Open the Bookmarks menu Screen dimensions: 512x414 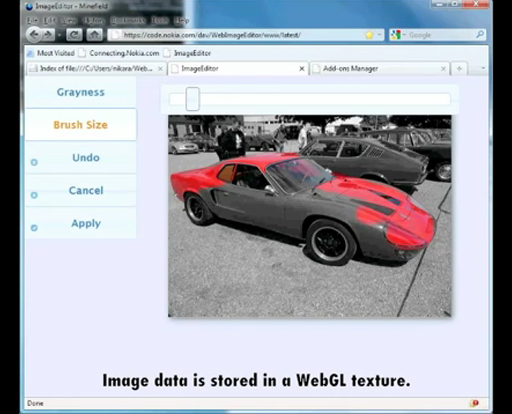(128, 21)
